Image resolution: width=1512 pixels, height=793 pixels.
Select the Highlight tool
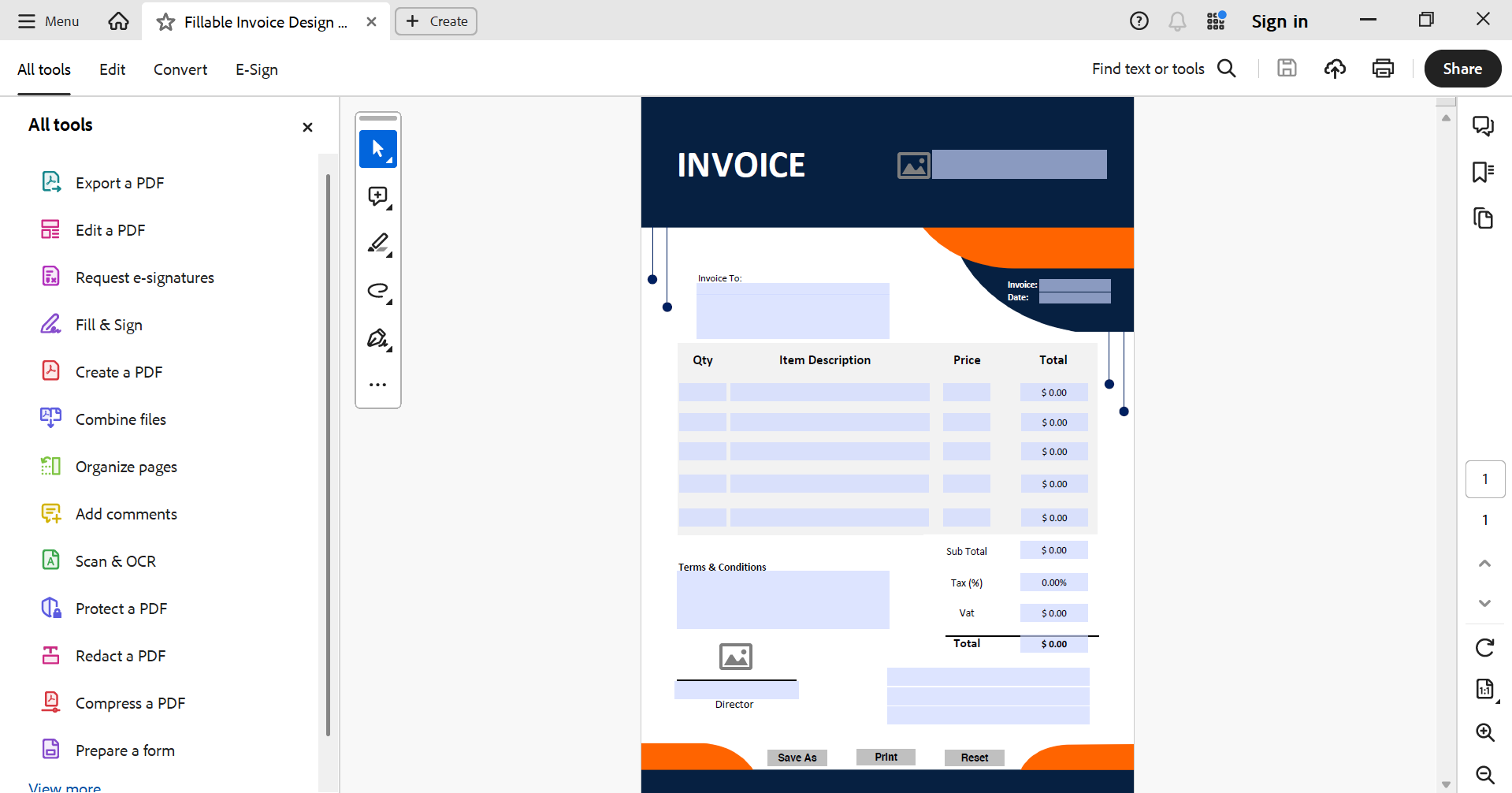[378, 244]
